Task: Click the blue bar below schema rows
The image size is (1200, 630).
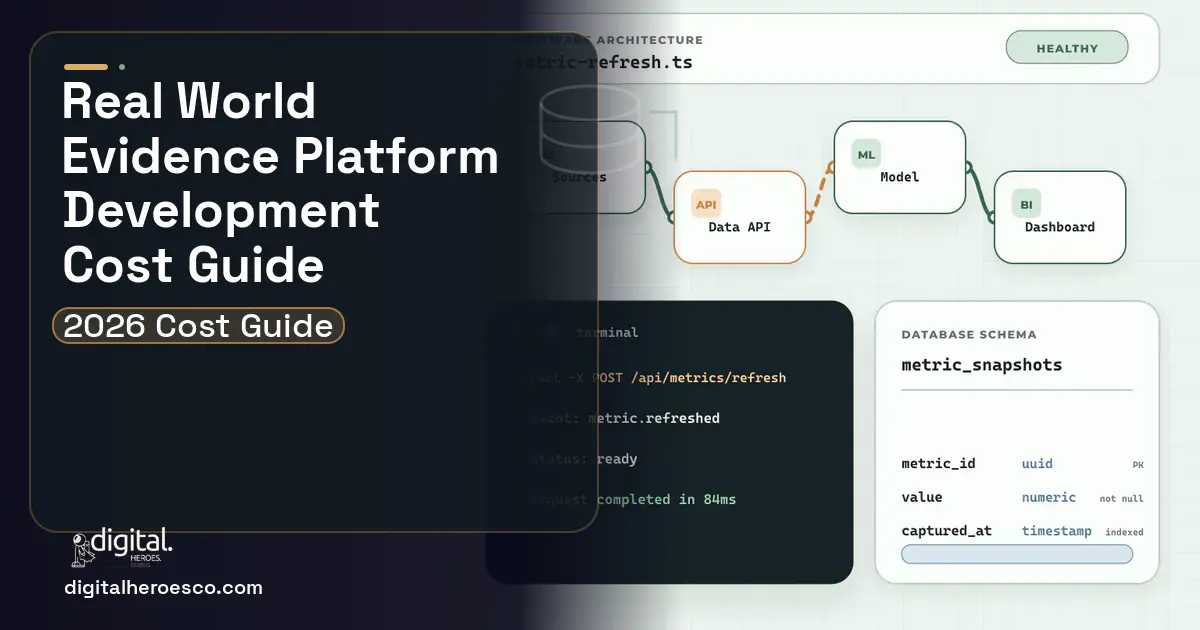Action: (x=1017, y=554)
